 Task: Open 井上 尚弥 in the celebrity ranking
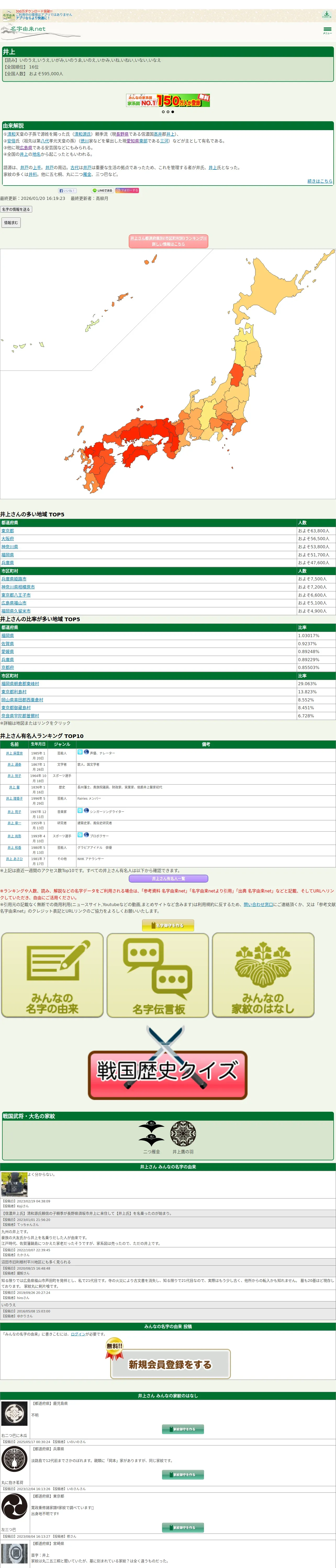(14, 836)
